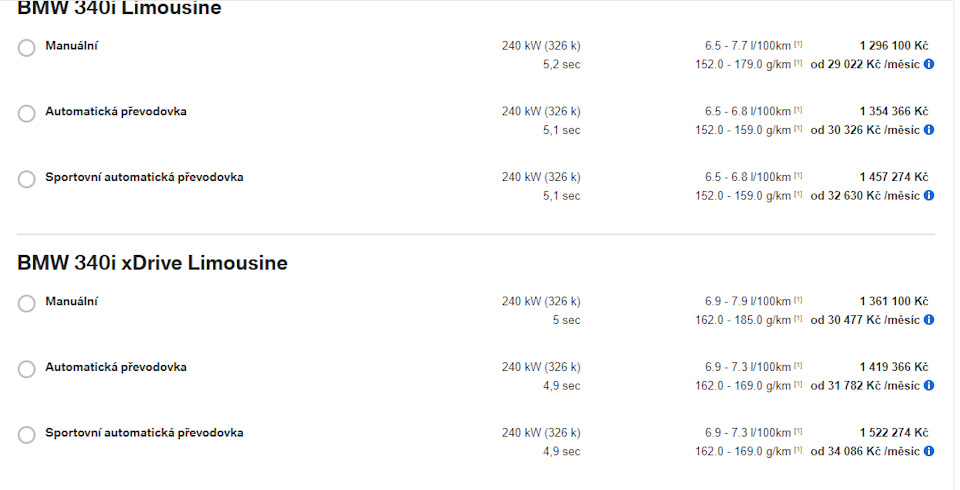Click the 1 522 274 Kč price

tap(894, 433)
